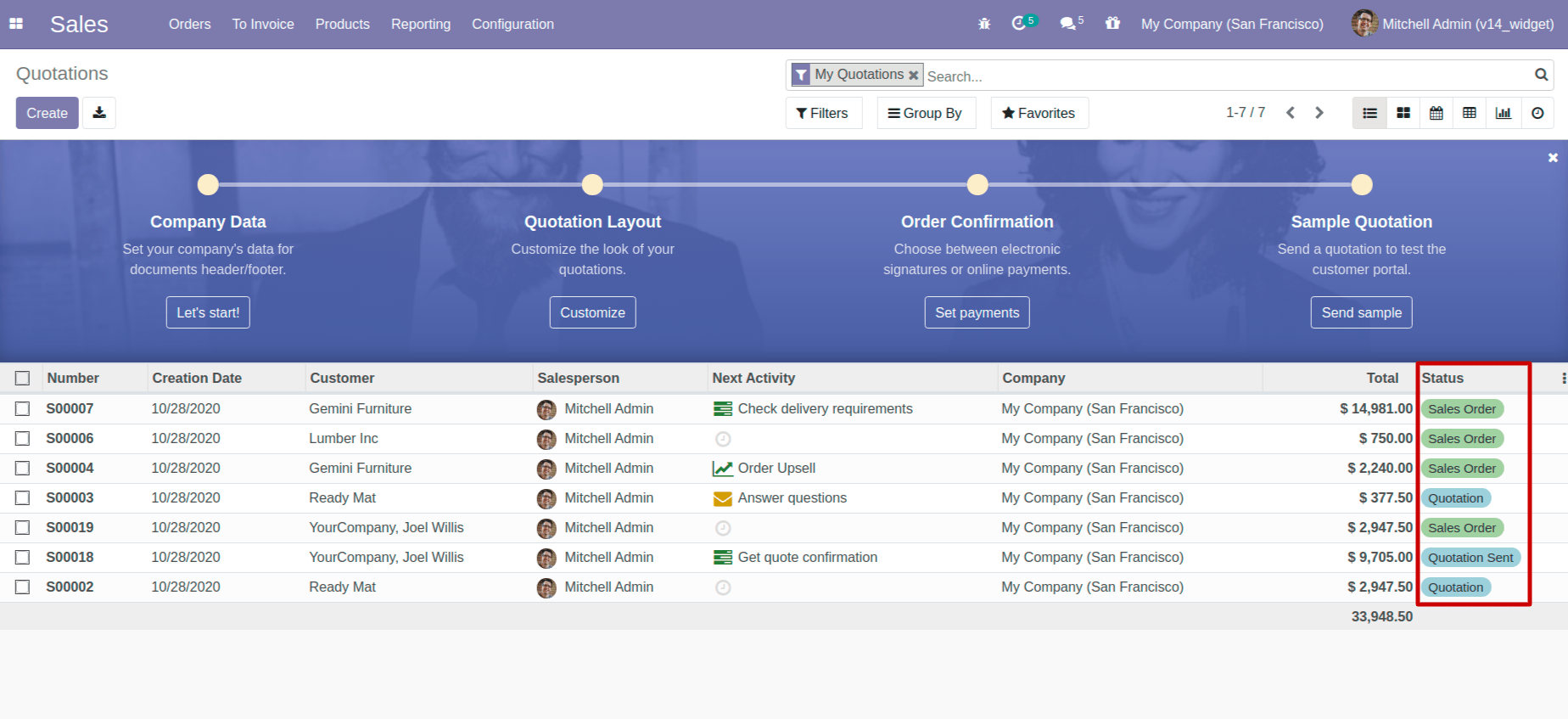
Task: Open optional columns menu icon
Action: coord(1564,378)
